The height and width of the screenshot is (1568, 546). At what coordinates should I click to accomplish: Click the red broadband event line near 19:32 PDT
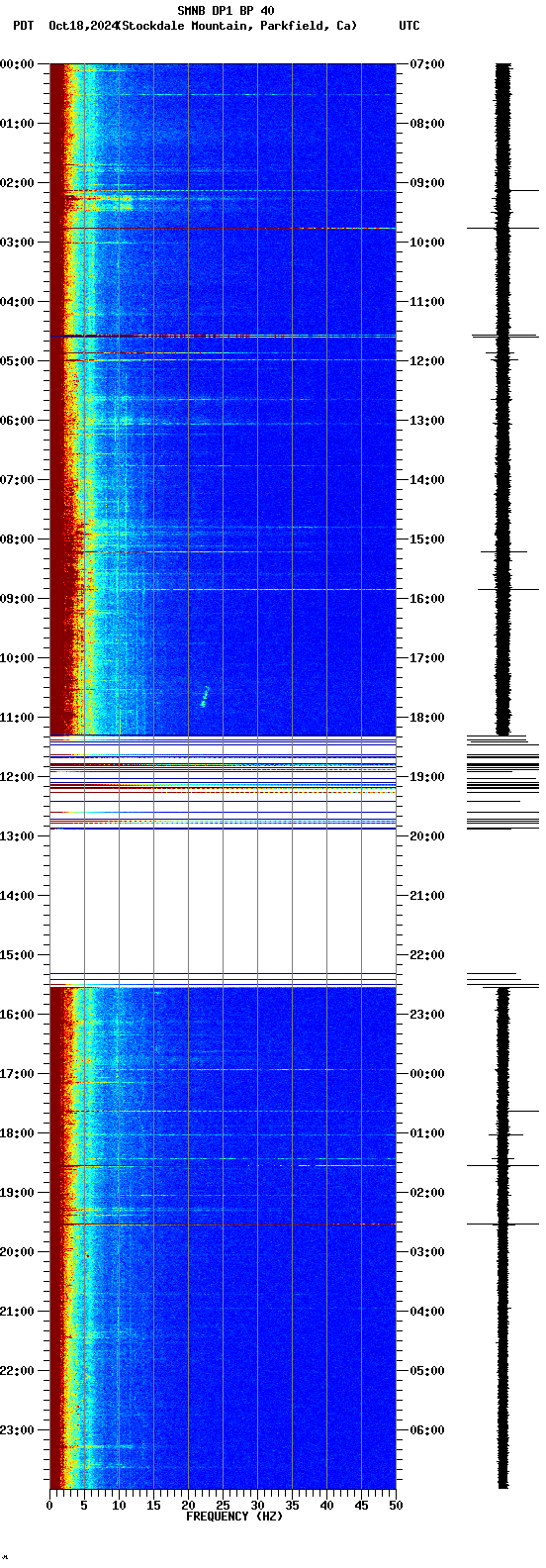pyautogui.click(x=223, y=1225)
